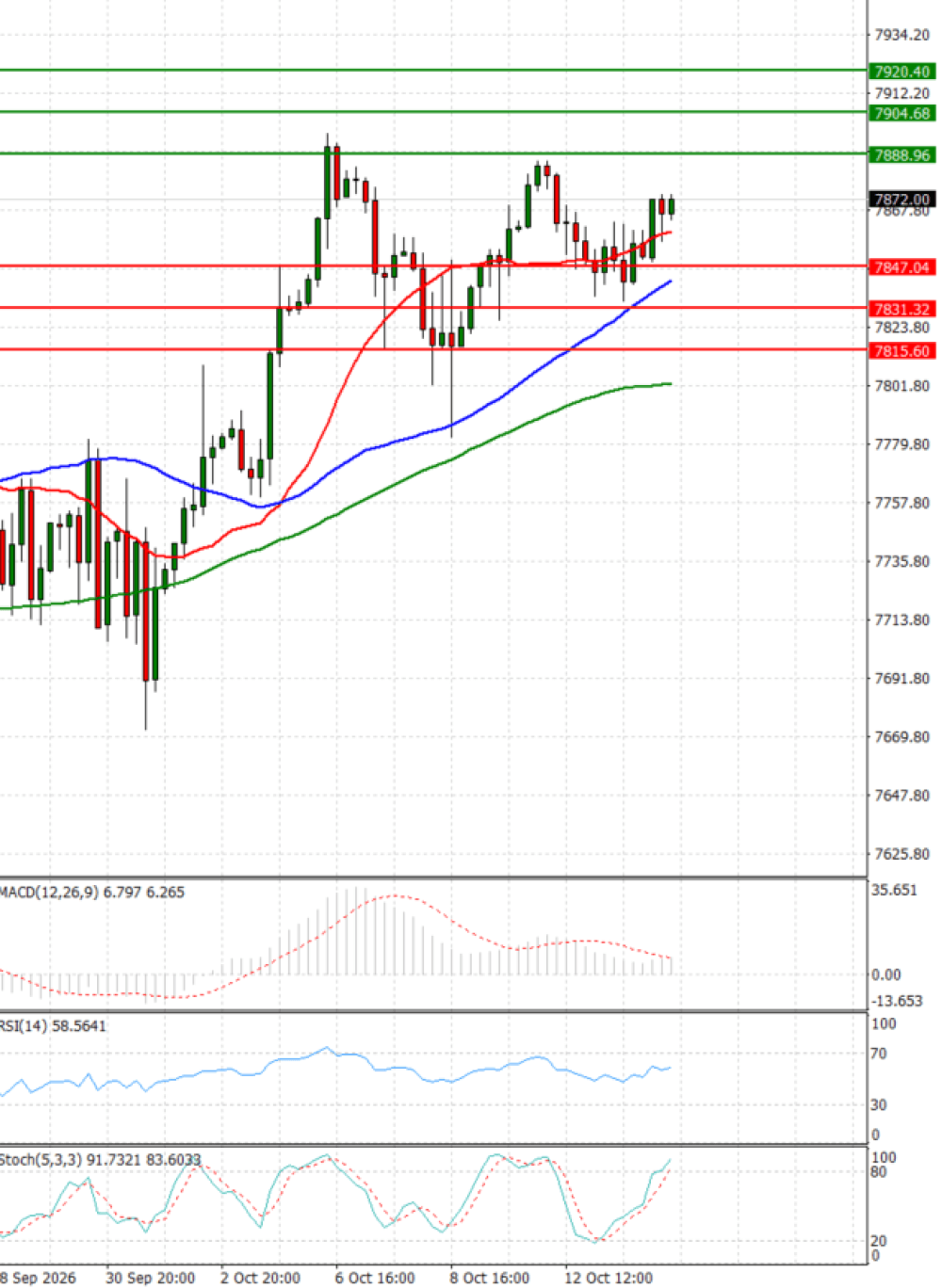
Task: Click the 7920.40 green price label
Action: pyautogui.click(x=902, y=72)
